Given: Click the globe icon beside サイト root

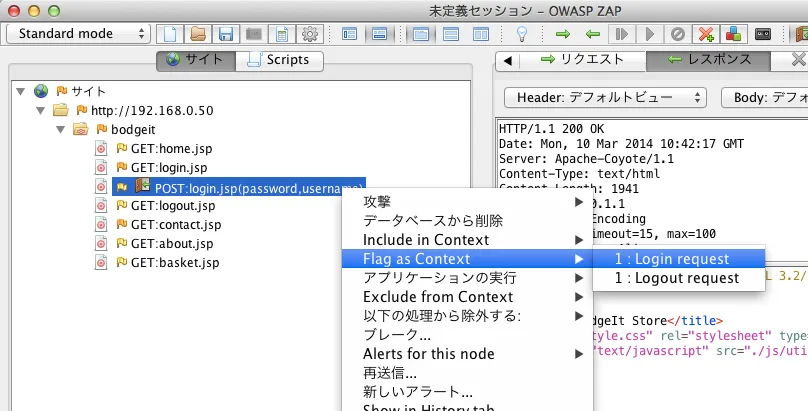Looking at the screenshot, I should pos(41,92).
